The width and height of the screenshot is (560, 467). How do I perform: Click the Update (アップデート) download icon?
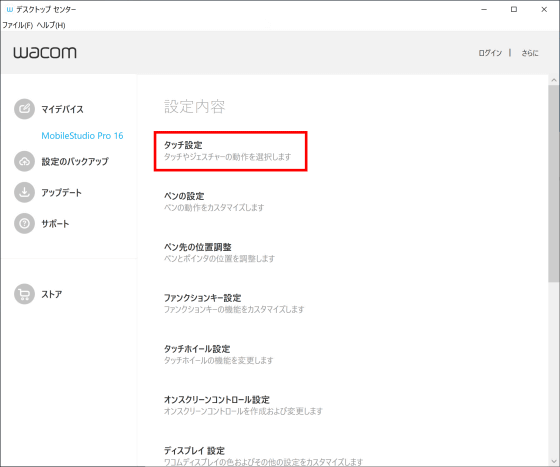tap(24, 192)
